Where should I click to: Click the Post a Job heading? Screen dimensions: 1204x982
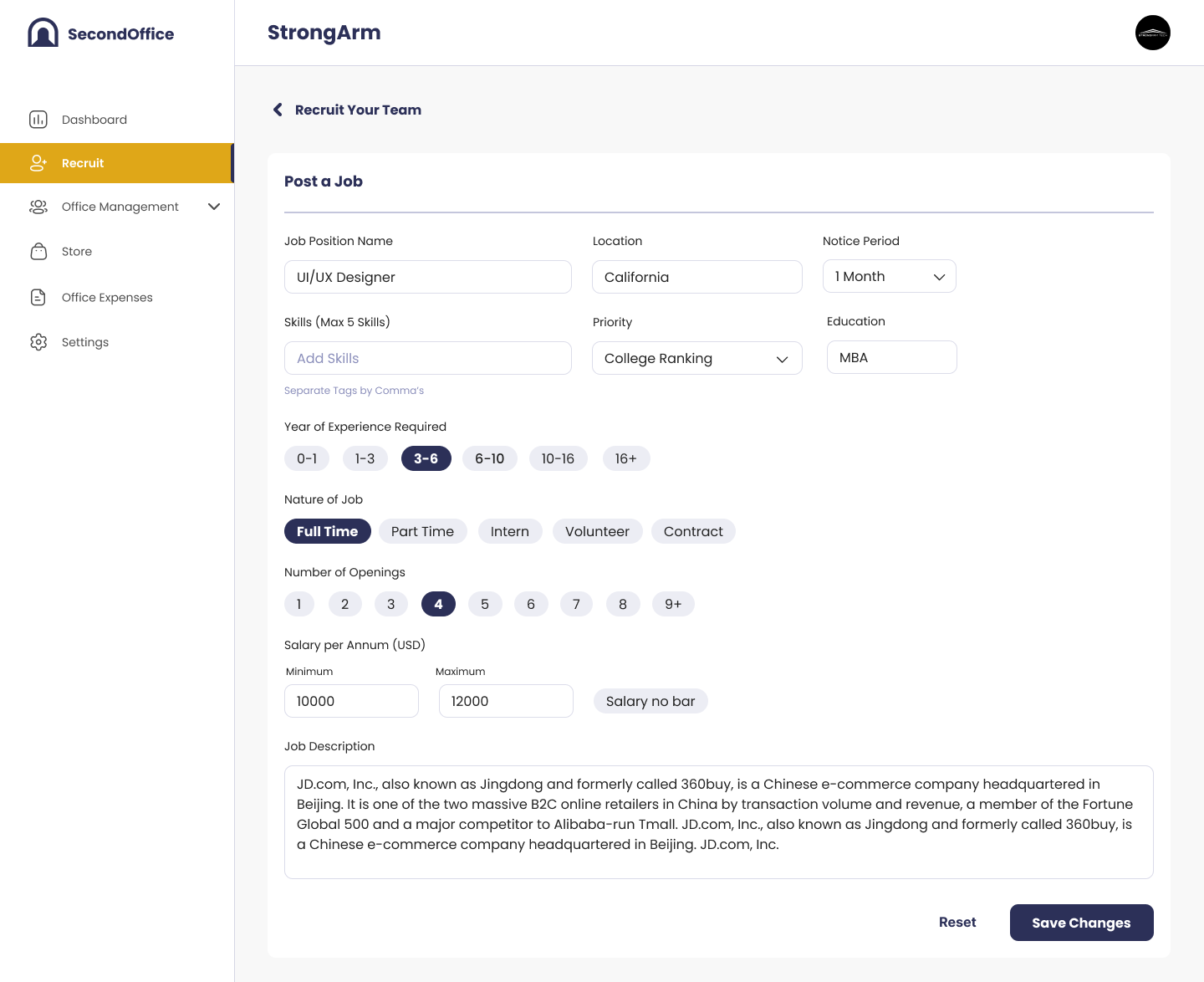pos(324,182)
